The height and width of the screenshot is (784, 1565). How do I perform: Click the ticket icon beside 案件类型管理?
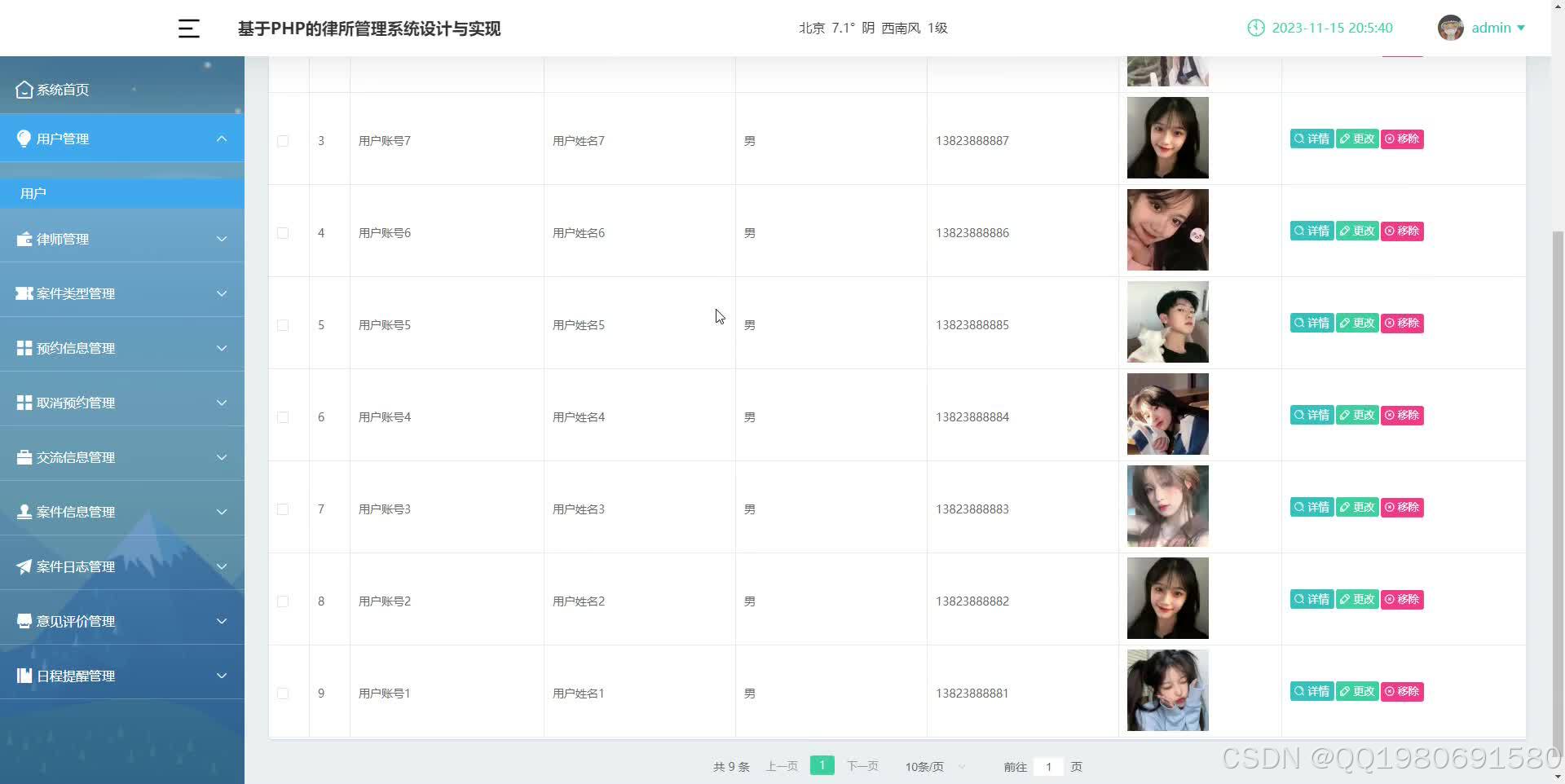coord(24,293)
